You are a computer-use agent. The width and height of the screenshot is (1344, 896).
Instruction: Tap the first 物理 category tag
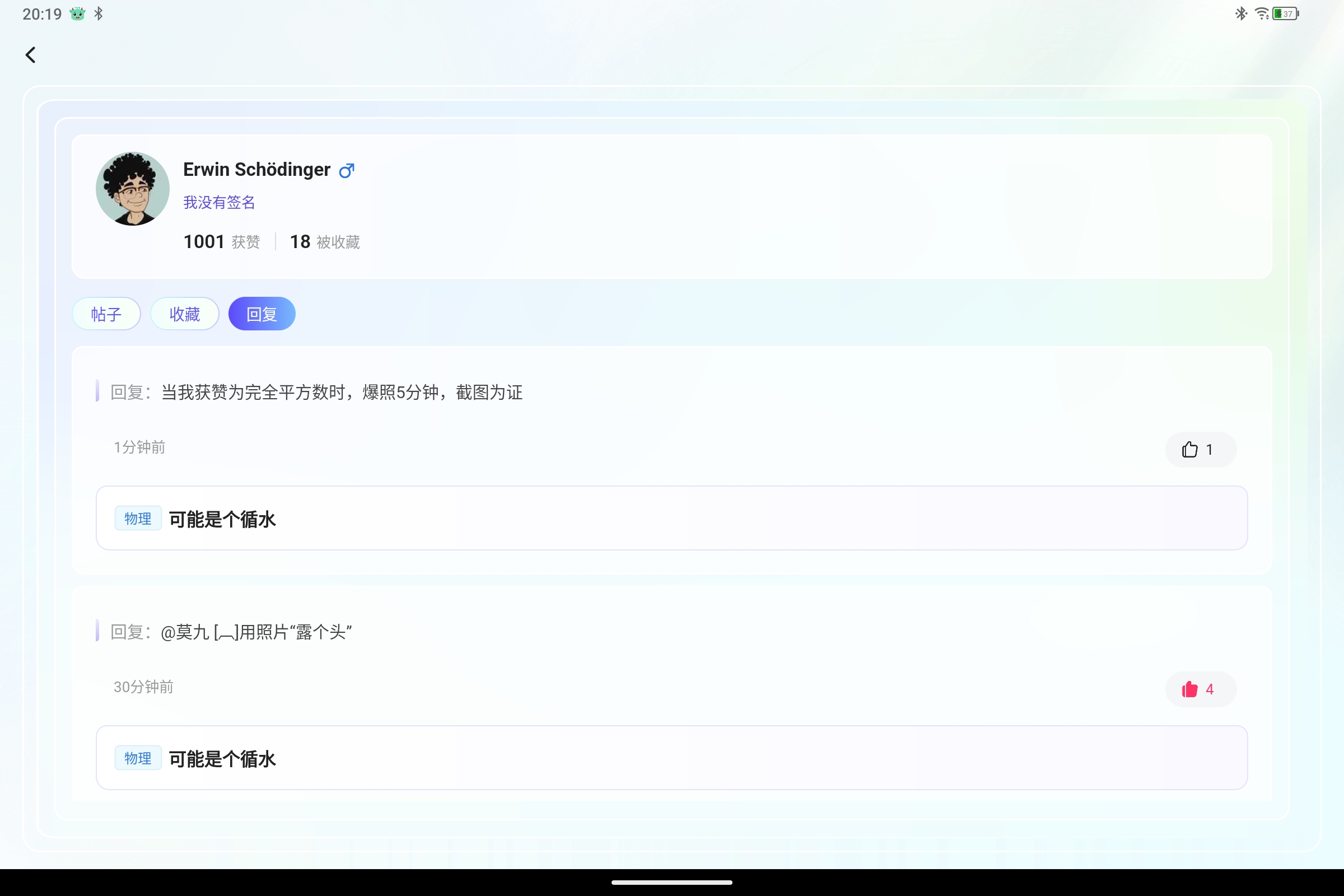coord(138,519)
